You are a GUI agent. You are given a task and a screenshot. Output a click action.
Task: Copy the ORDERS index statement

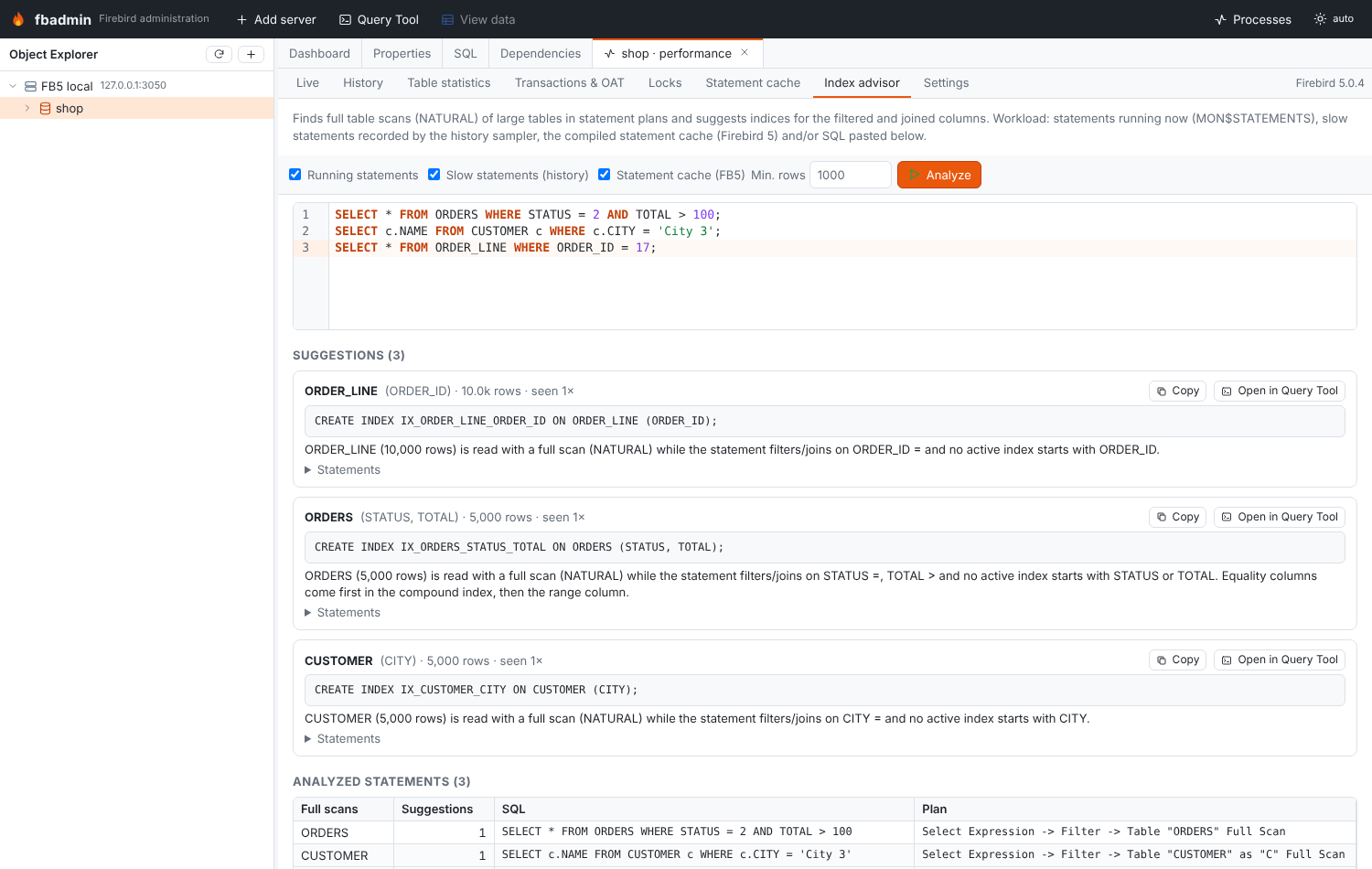1177,517
